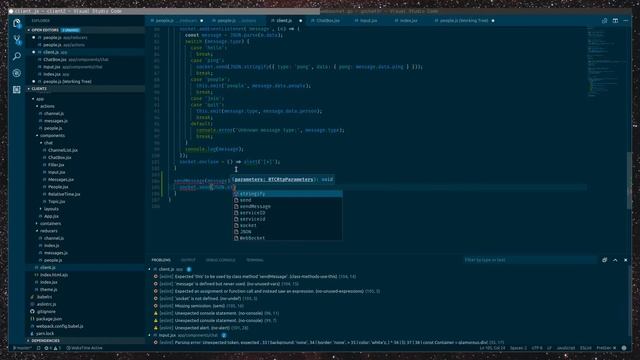
Task: Select the WebSocket suggestion in autocomplete list
Action: point(287,238)
